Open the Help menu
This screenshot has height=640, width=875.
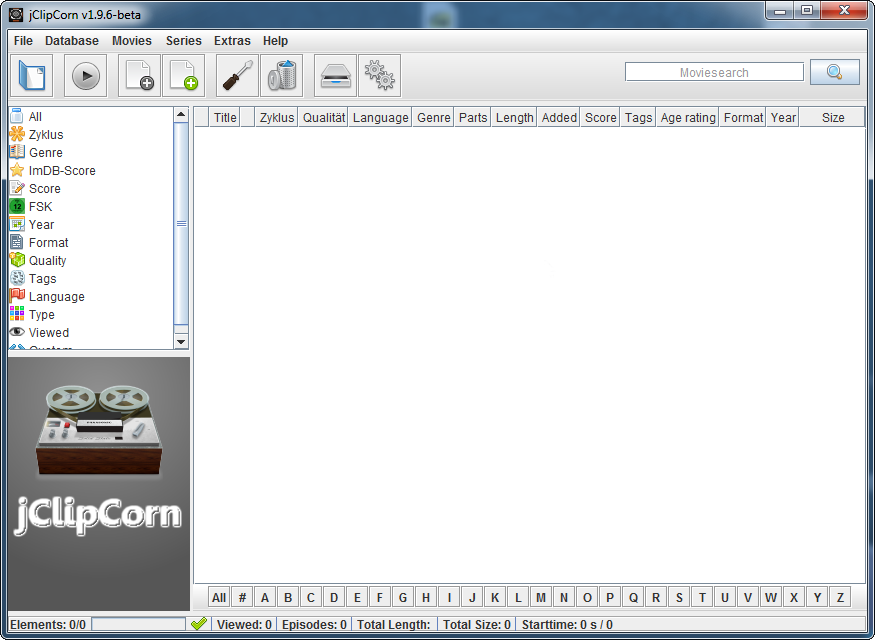pos(275,41)
